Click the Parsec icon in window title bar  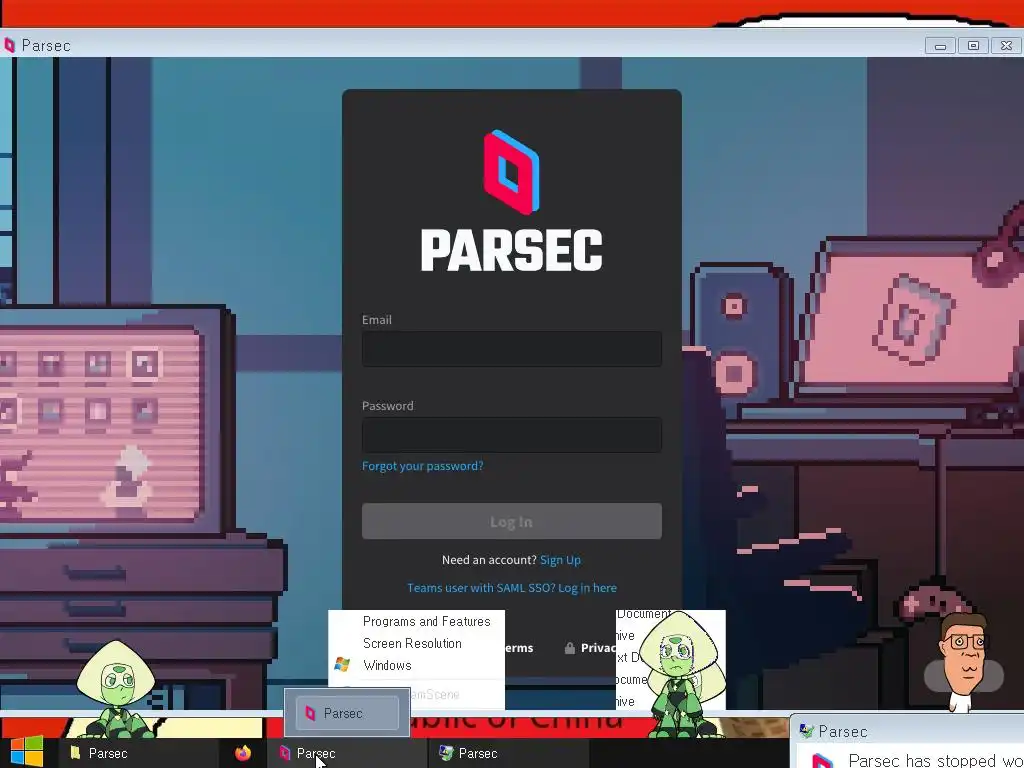point(9,45)
